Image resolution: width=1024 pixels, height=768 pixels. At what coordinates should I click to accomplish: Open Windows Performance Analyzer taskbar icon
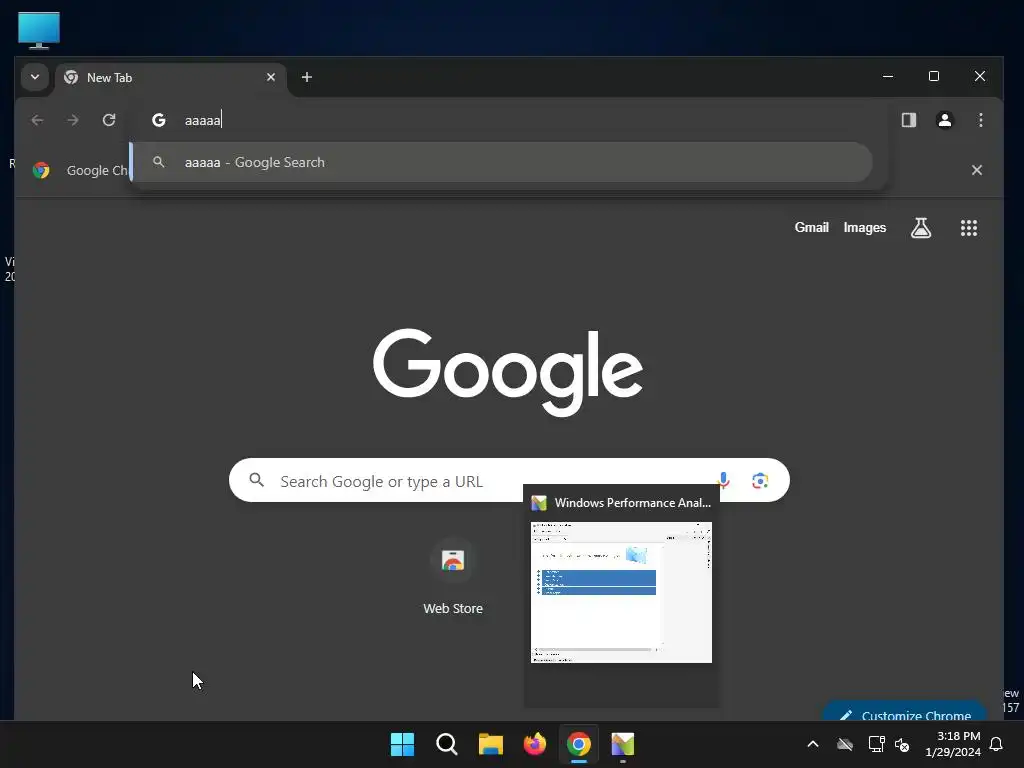[622, 744]
